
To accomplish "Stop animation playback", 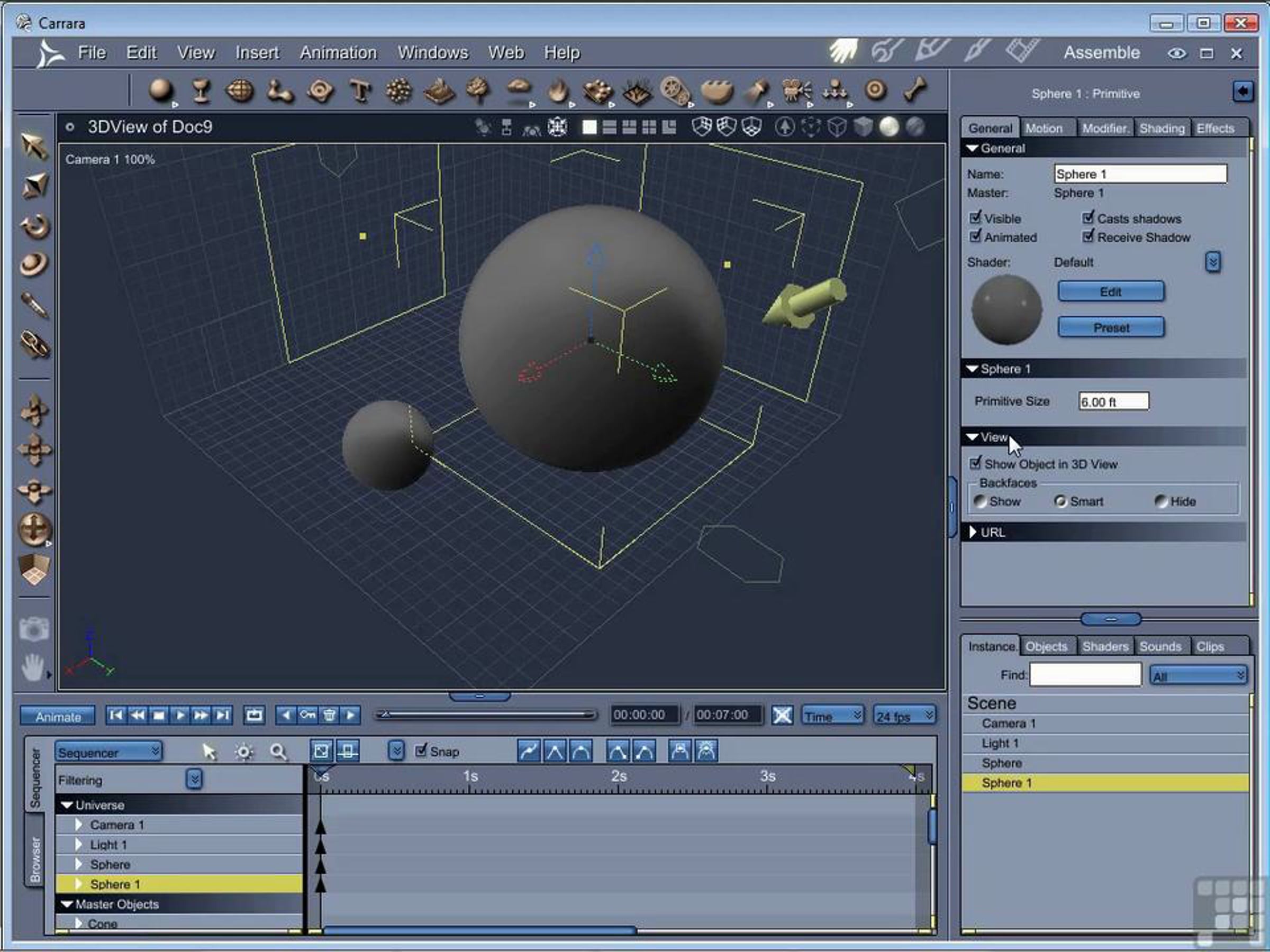I will click(159, 715).
